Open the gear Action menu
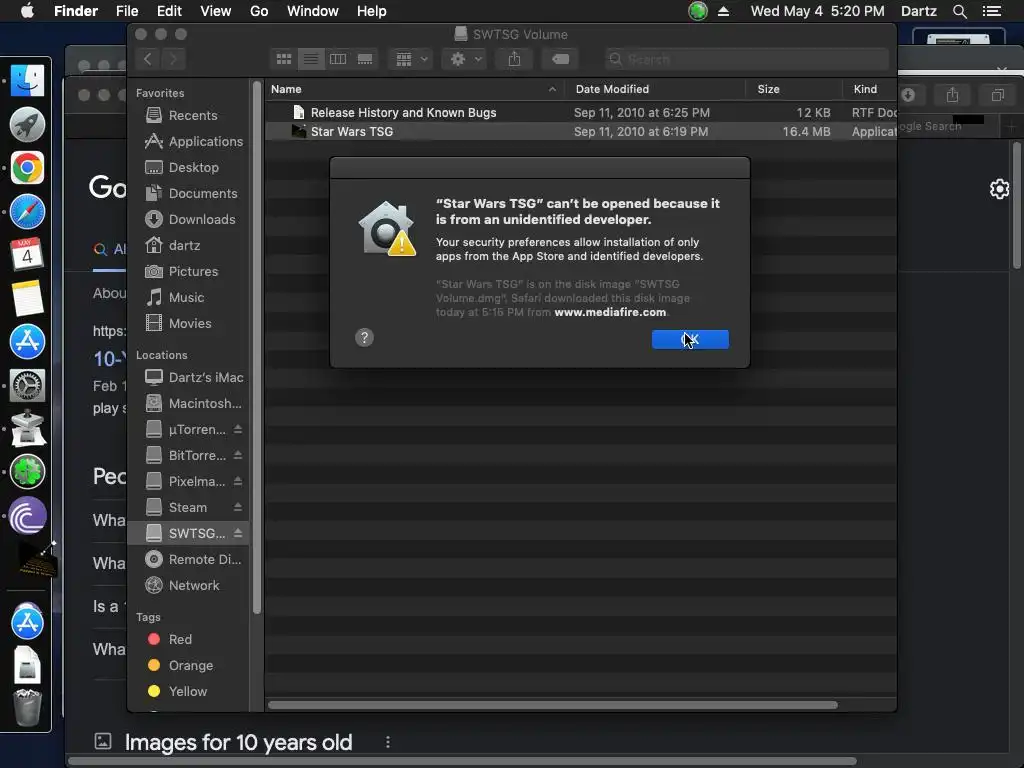The width and height of the screenshot is (1024, 768). [x=465, y=59]
